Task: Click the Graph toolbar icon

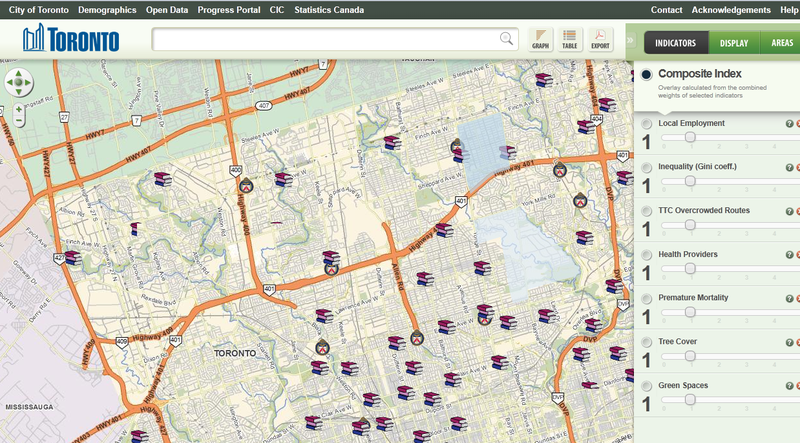Action: (540, 39)
